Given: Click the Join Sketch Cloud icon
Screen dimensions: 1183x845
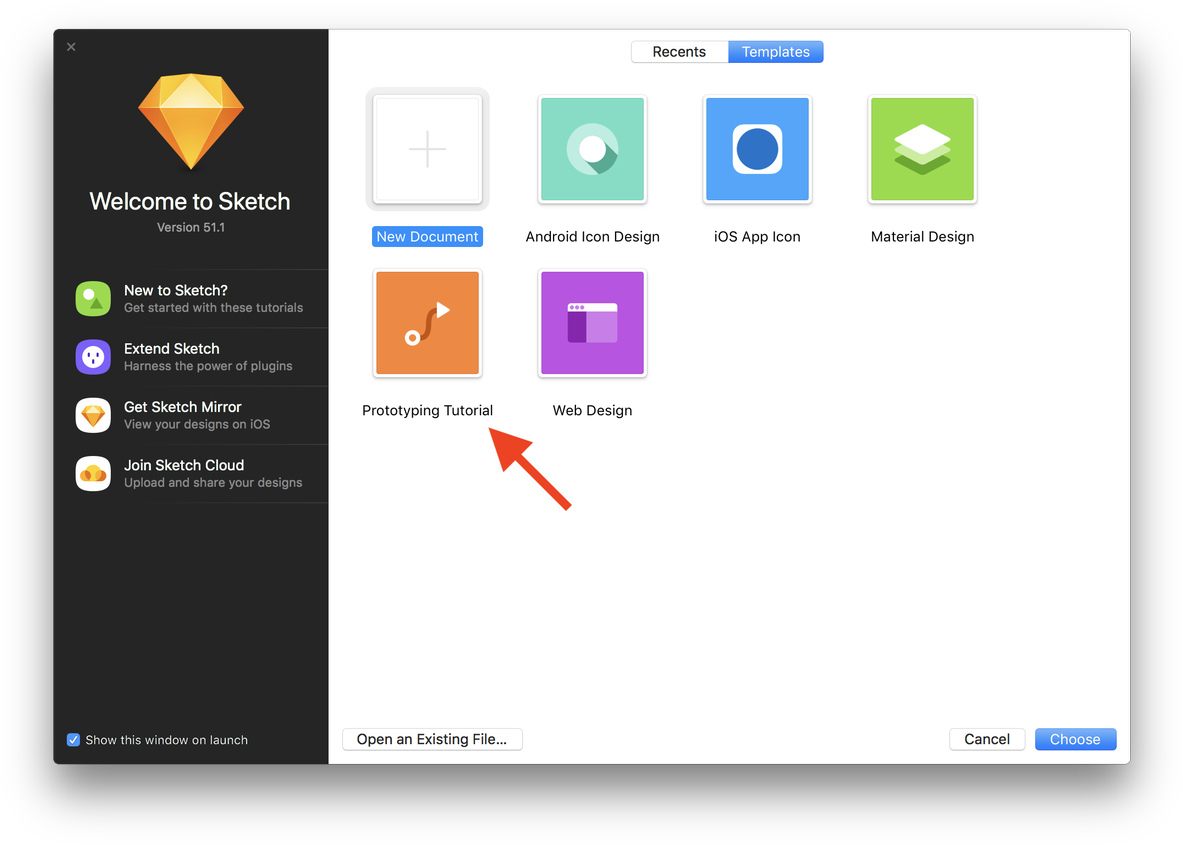Looking at the screenshot, I should pos(94,473).
